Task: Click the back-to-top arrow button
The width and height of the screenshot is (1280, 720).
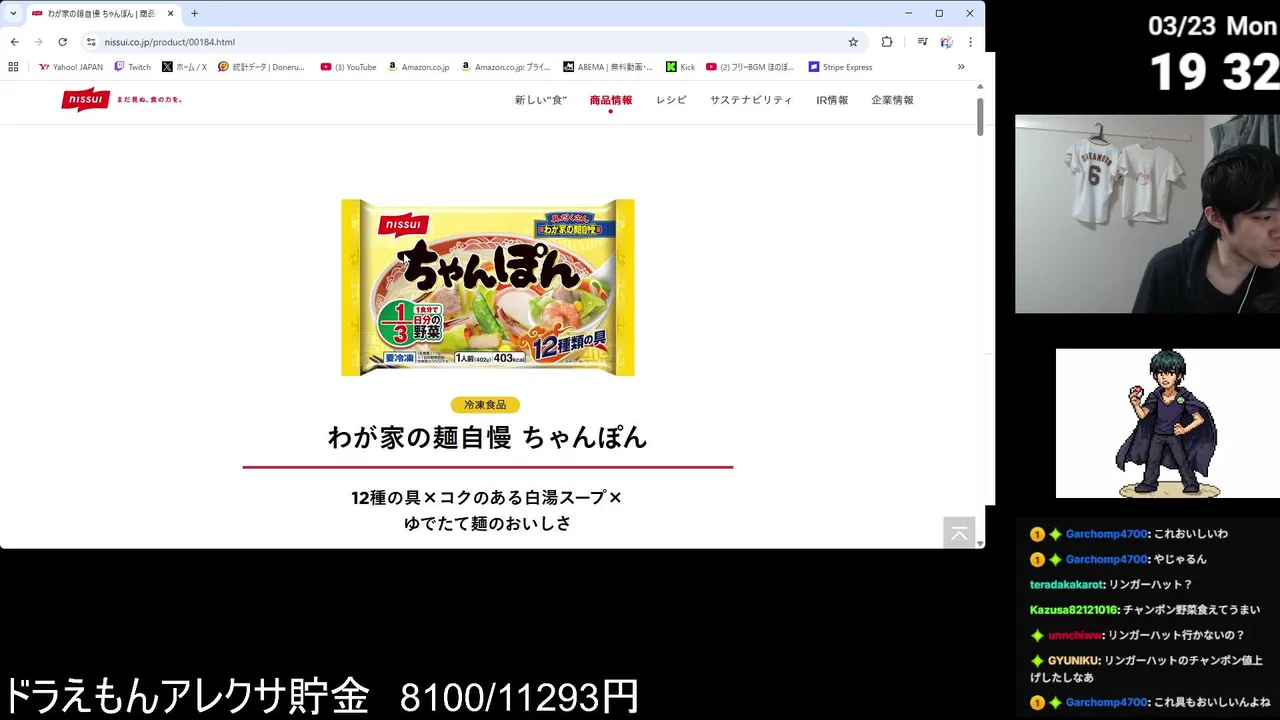Action: pos(959,533)
